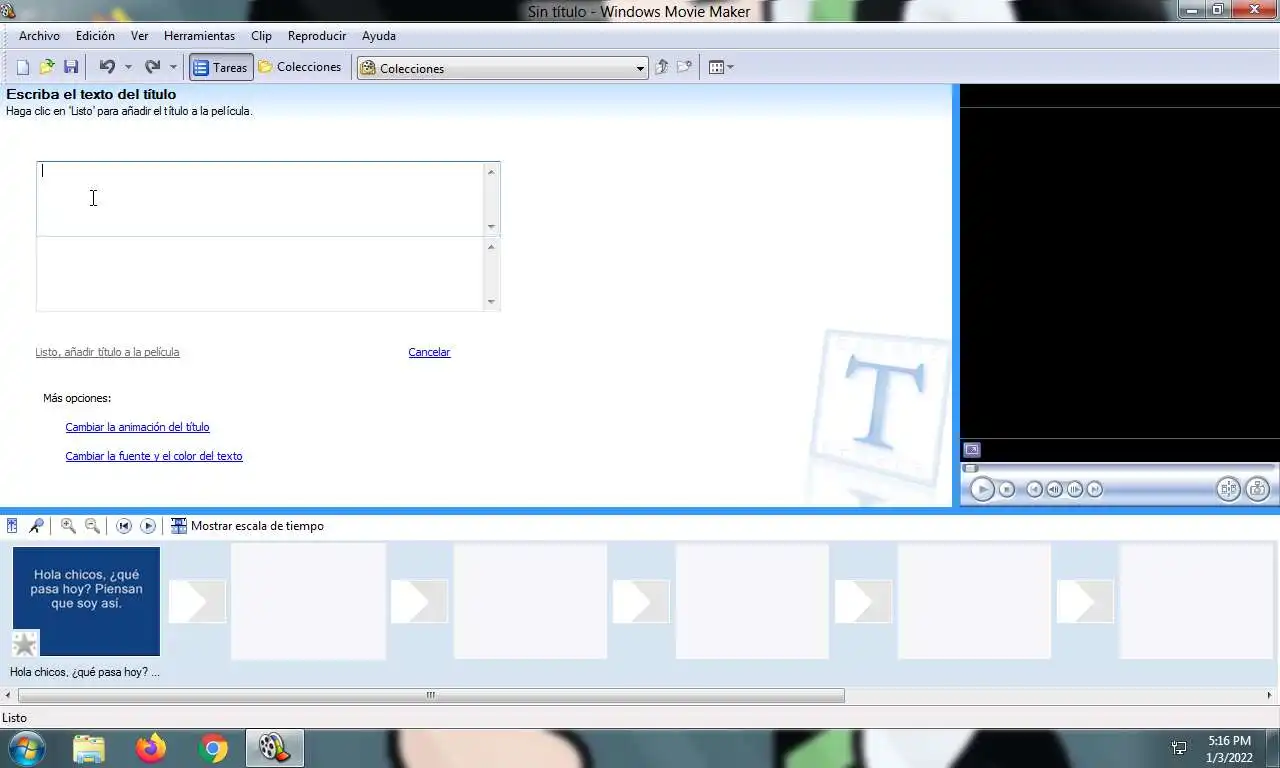The width and height of the screenshot is (1280, 768).
Task: Take a picture from preview
Action: [x=1258, y=489]
